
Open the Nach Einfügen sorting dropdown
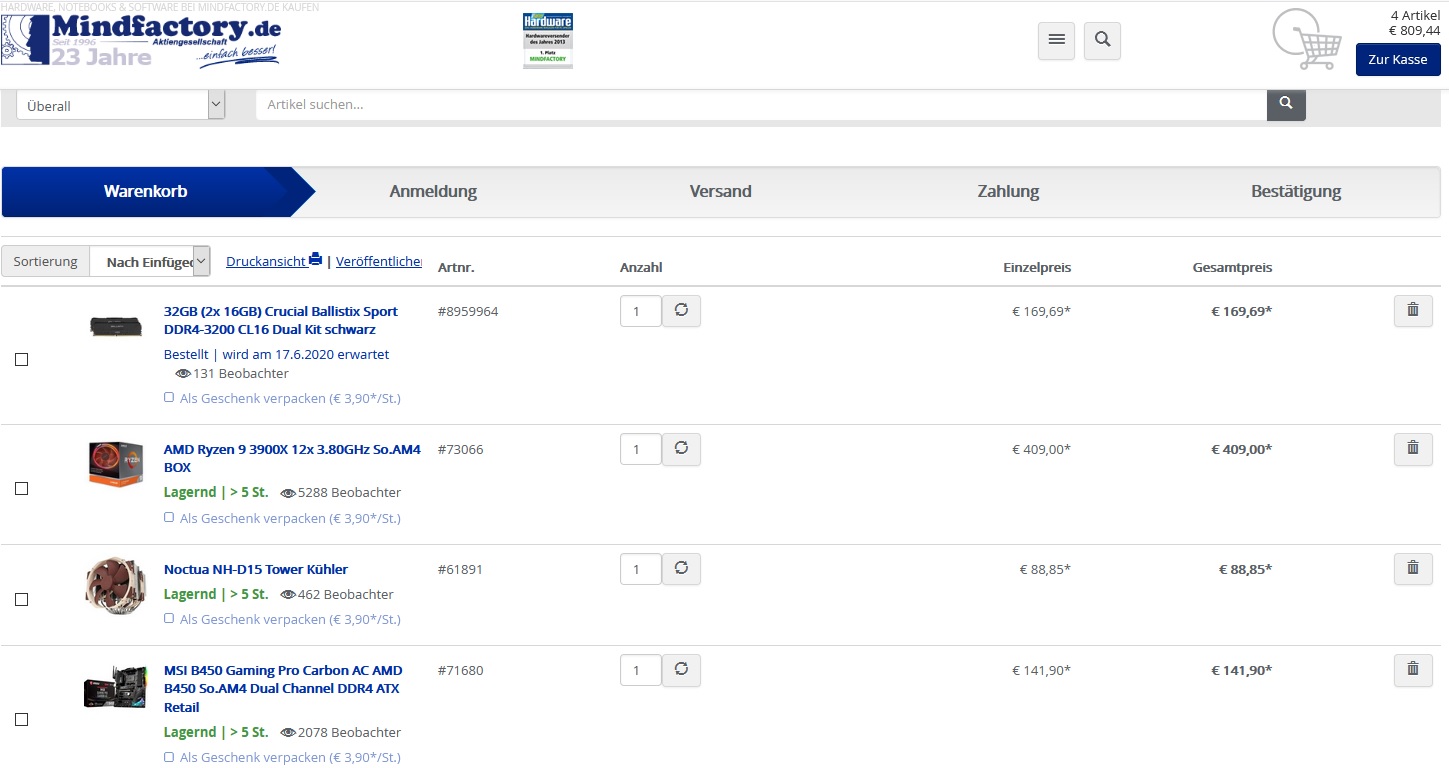point(150,261)
